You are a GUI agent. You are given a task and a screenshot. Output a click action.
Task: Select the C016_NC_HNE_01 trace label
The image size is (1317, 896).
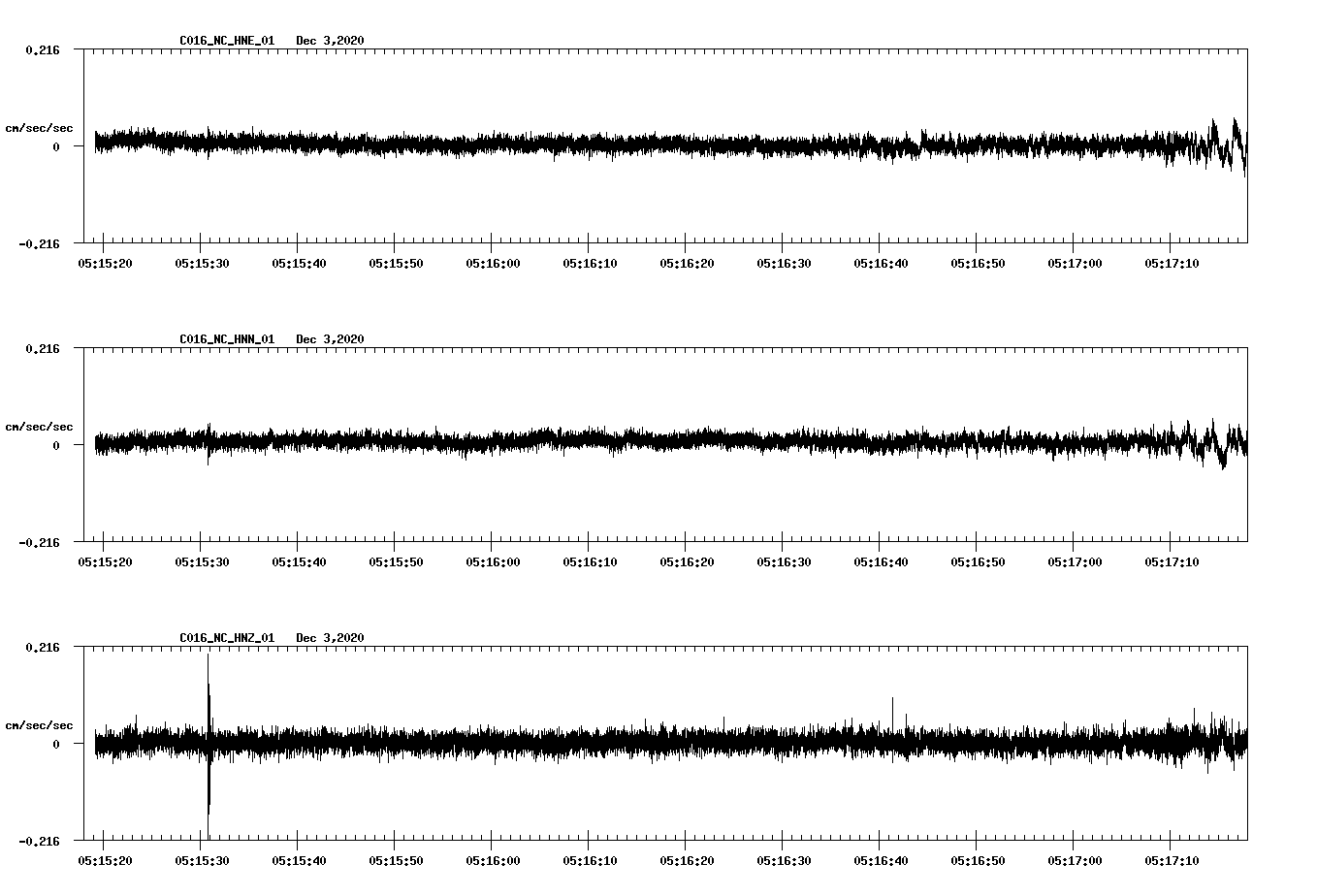point(225,41)
